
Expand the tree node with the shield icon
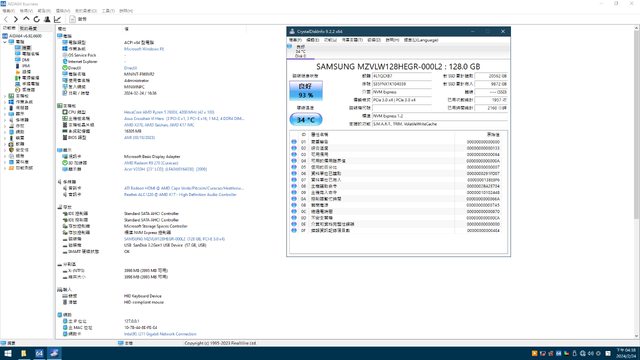coord(5,150)
